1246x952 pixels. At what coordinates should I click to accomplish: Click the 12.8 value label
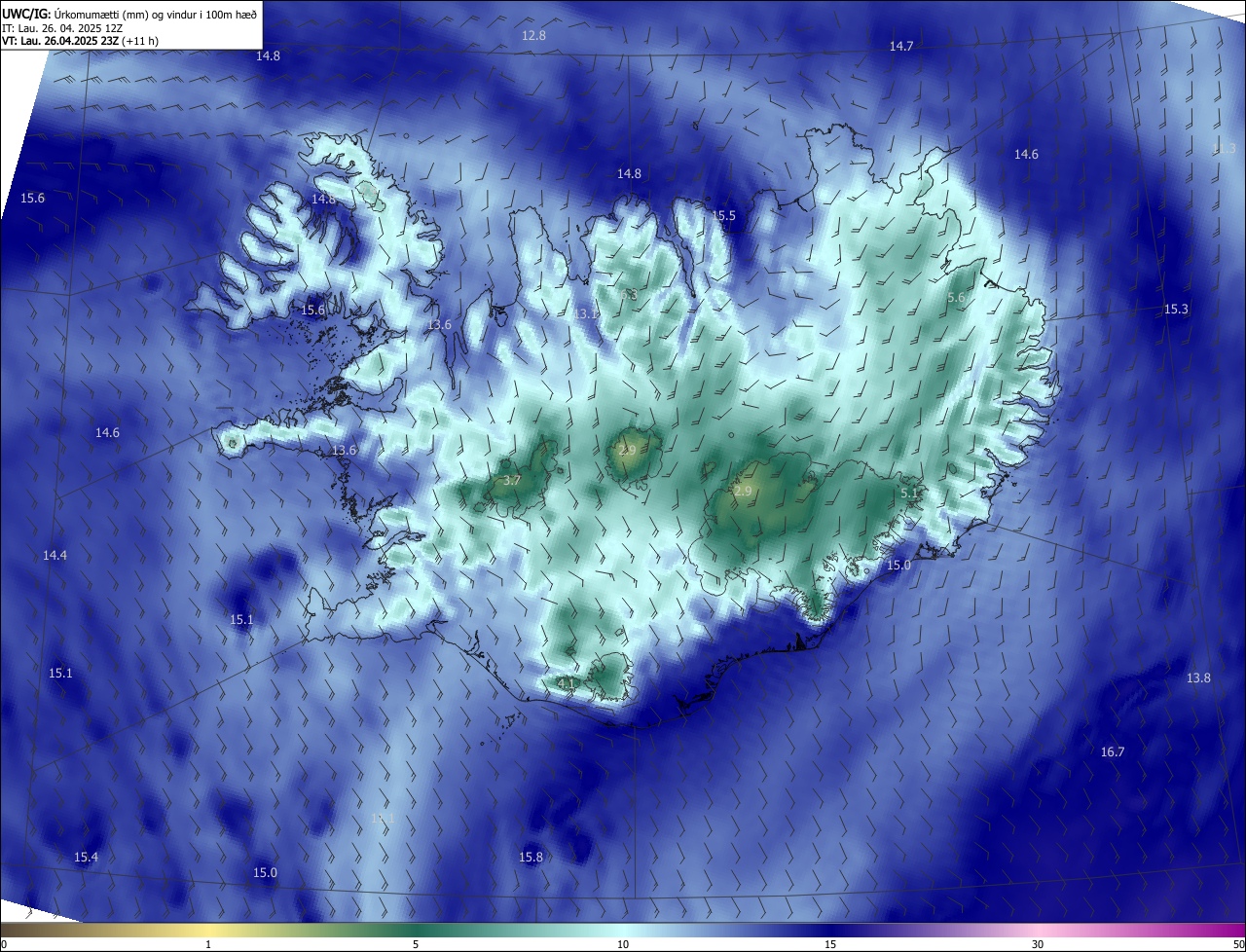[x=533, y=35]
